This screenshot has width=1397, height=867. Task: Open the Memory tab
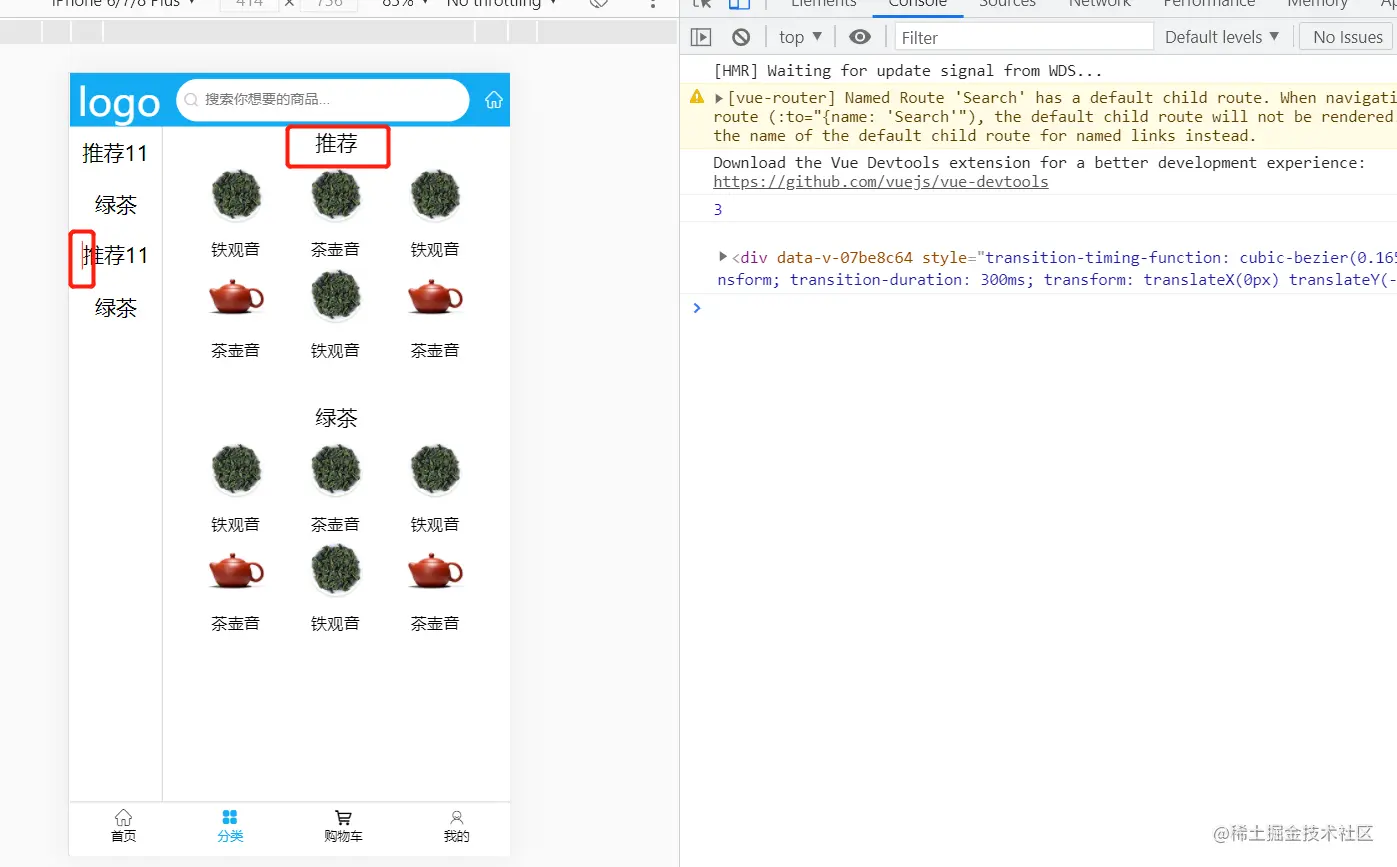click(x=1317, y=4)
